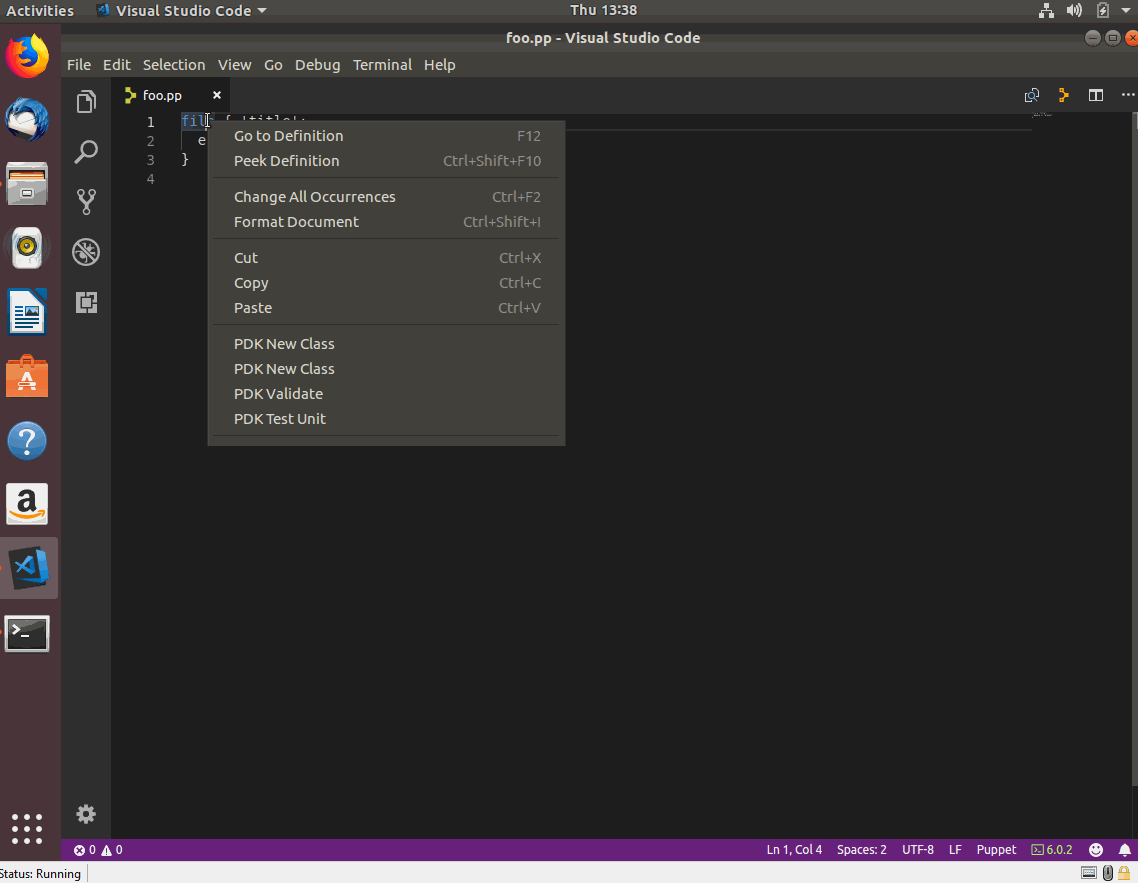Open the Help menu

(x=439, y=65)
